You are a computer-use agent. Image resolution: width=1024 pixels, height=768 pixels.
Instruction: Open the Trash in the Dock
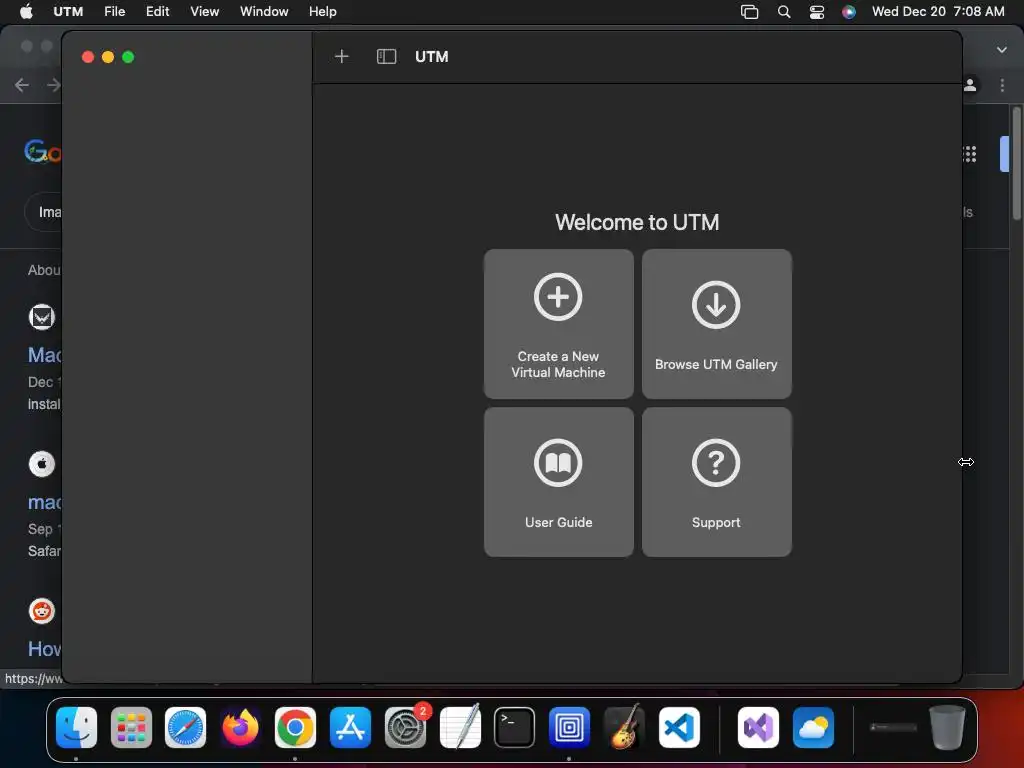tap(947, 727)
